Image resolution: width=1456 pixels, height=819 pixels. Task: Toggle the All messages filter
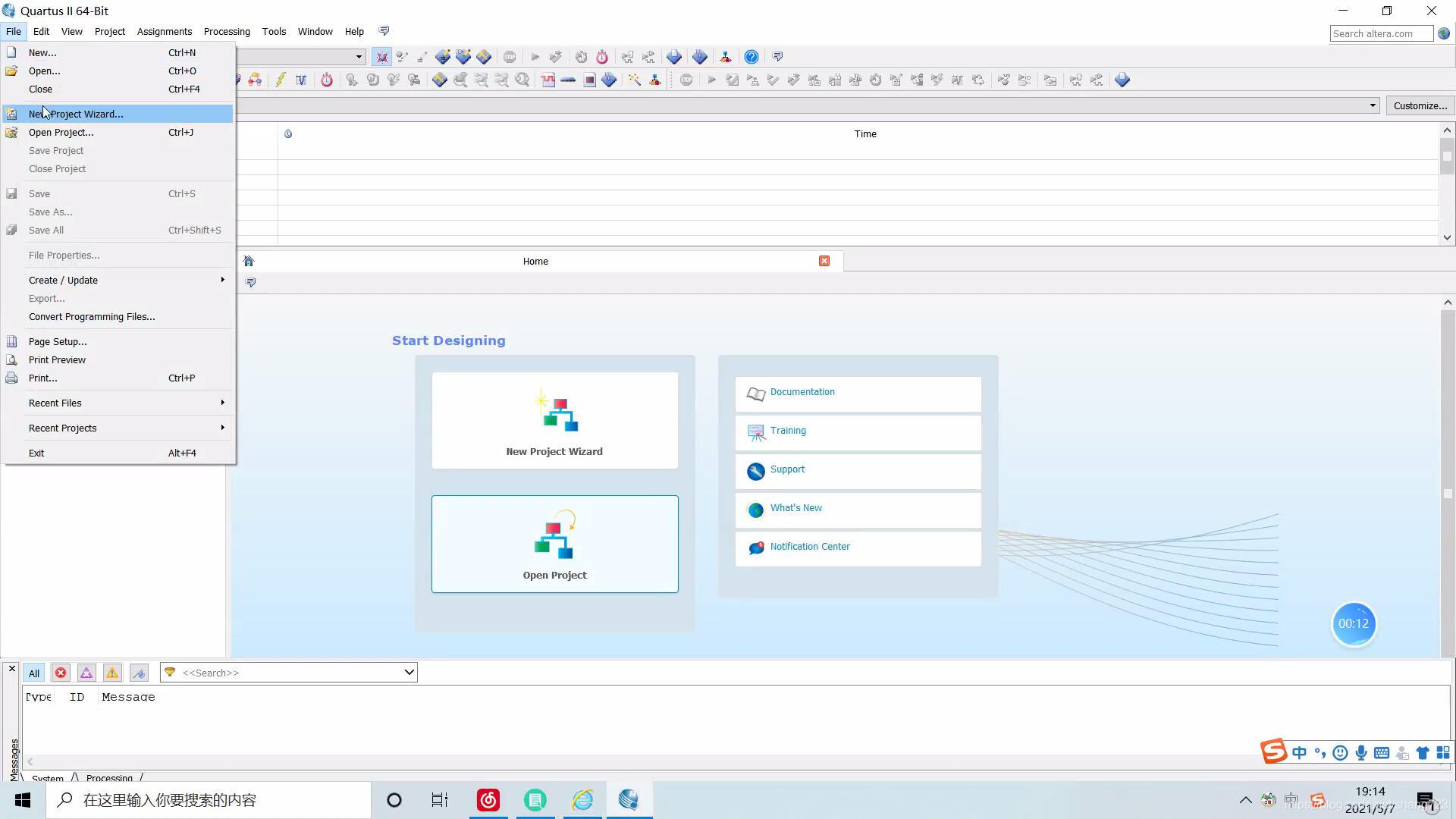(x=34, y=673)
